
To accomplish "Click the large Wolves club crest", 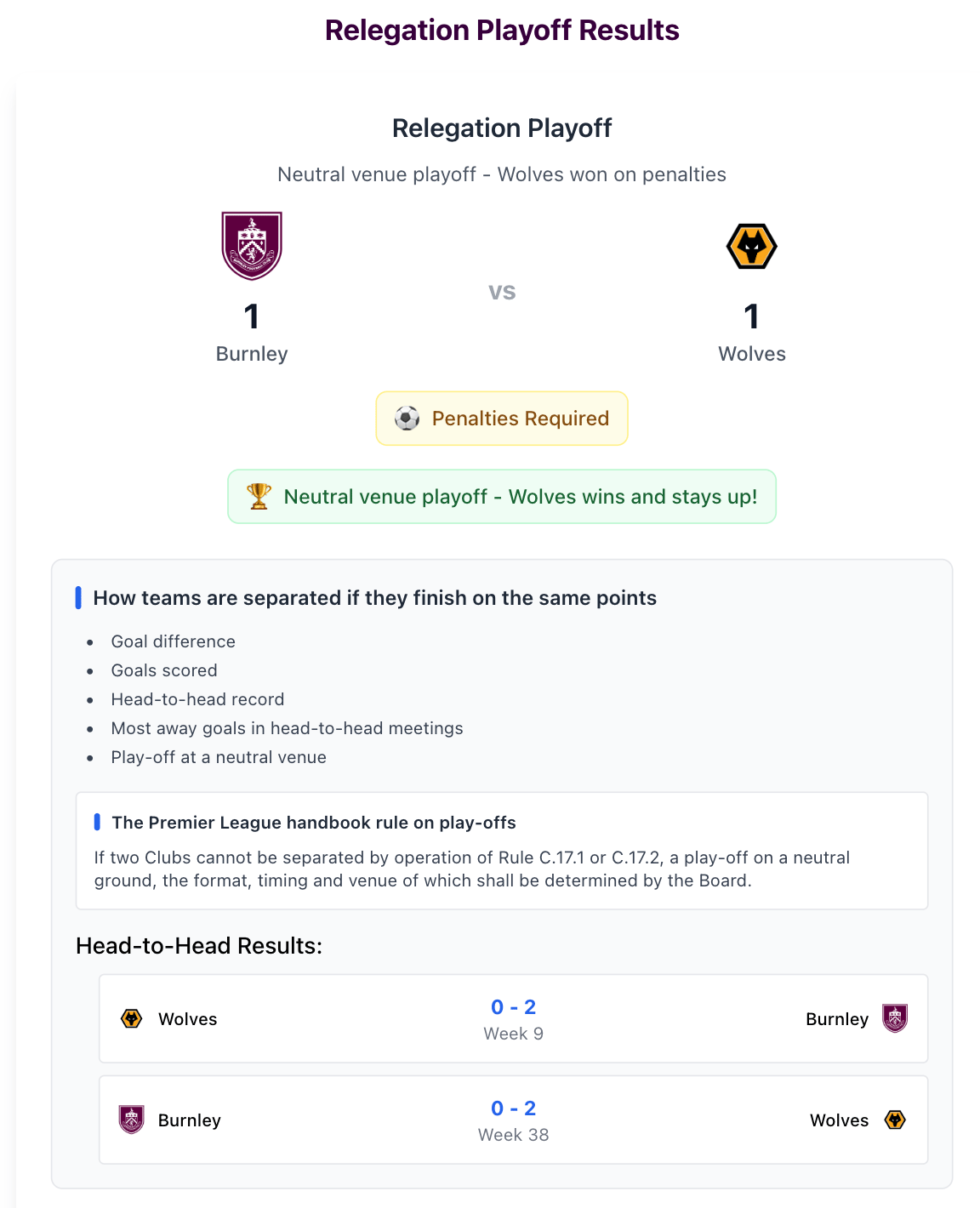I will coord(752,247).
